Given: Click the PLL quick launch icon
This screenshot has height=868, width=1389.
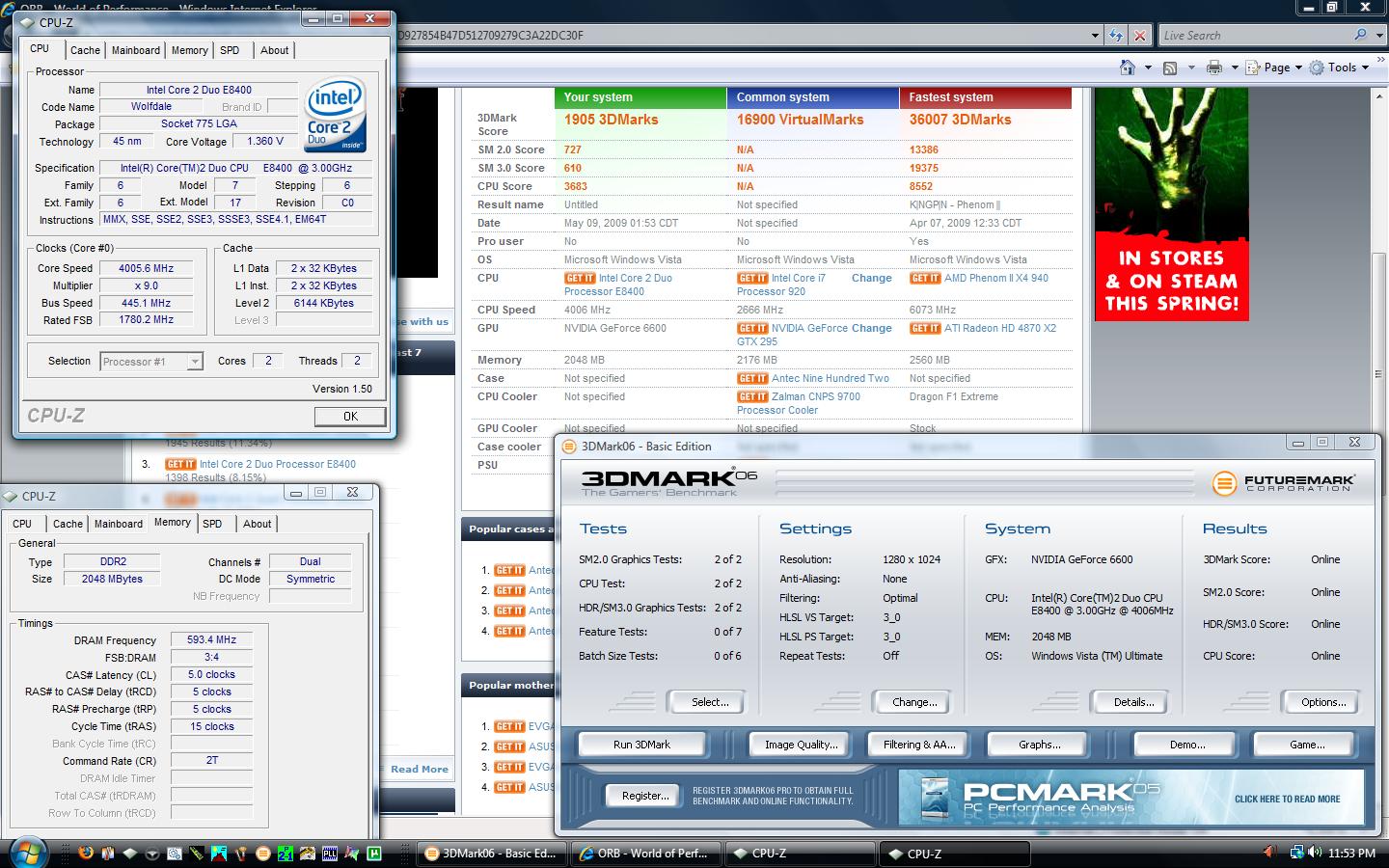Looking at the screenshot, I should (x=330, y=854).
